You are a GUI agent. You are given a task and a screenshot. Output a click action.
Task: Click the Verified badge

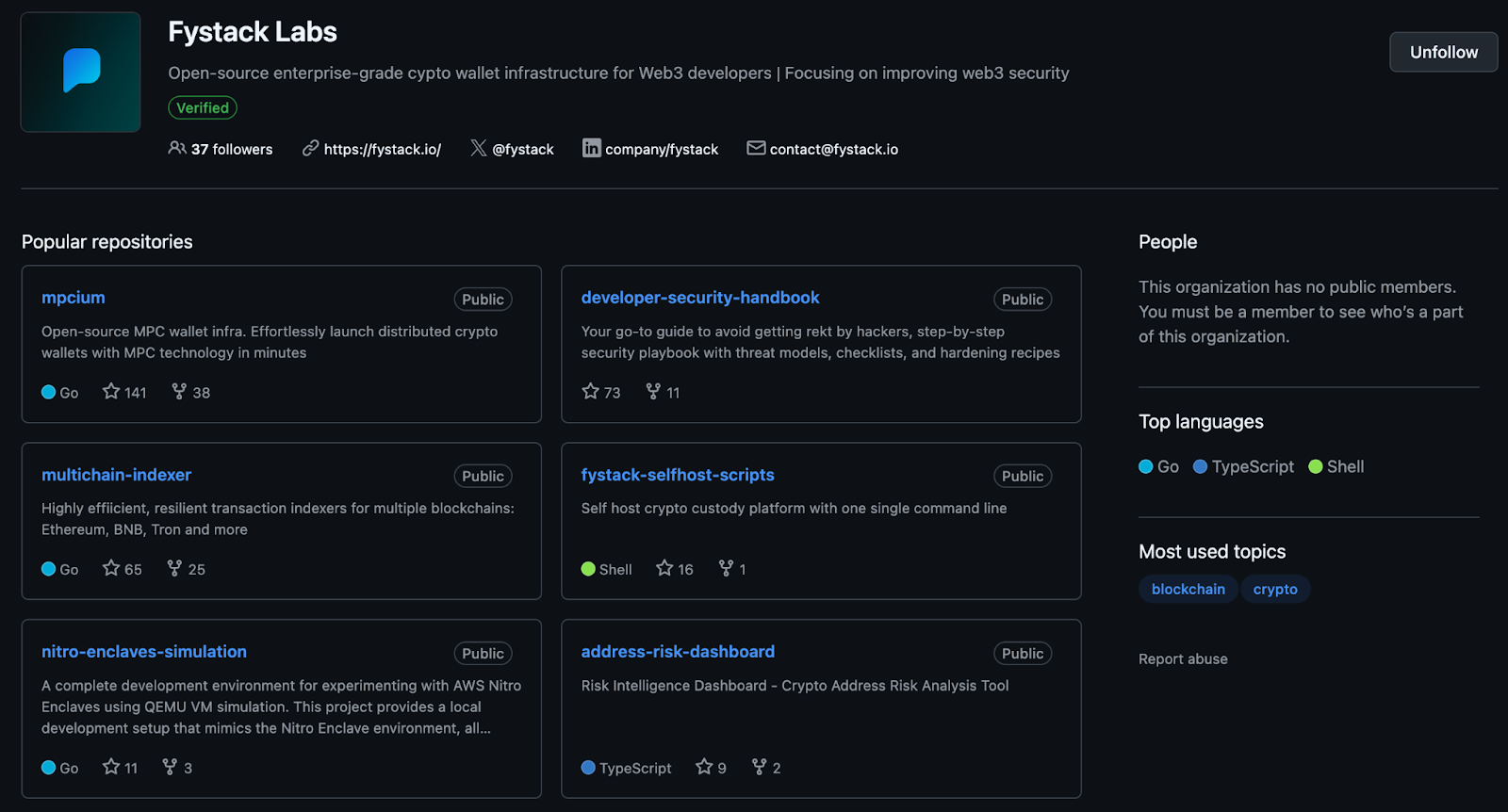click(x=203, y=107)
